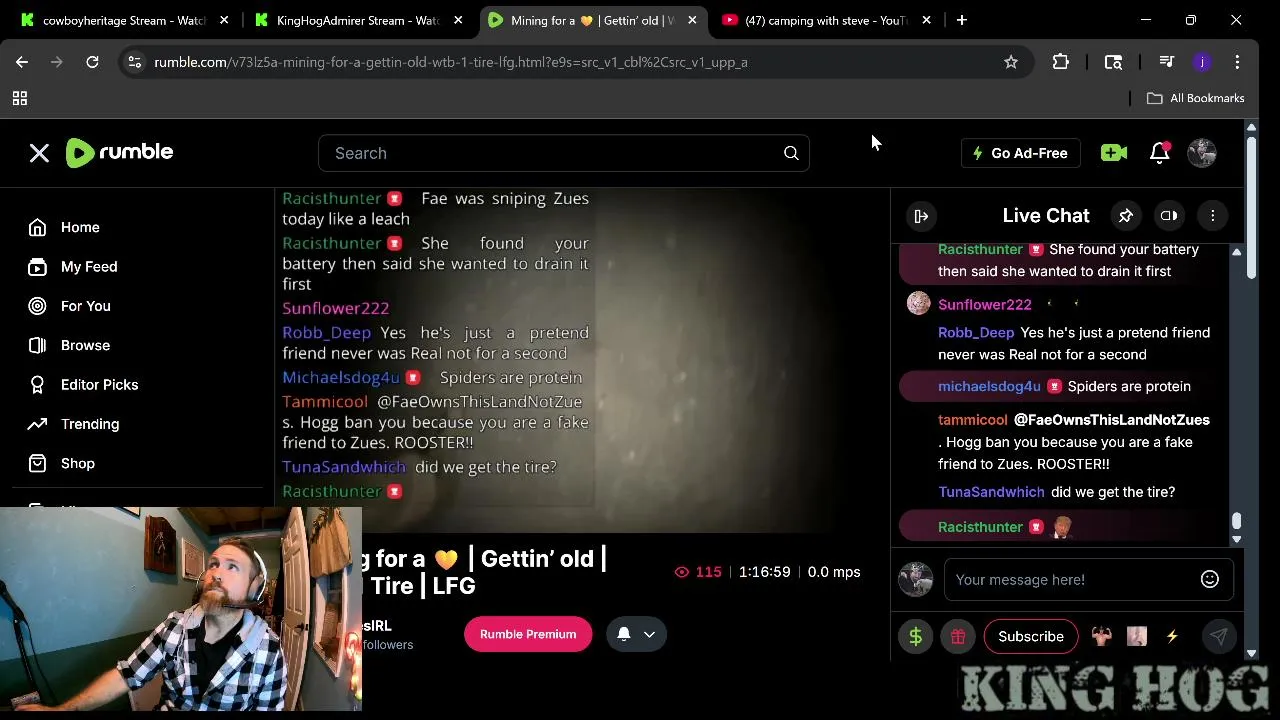1280x720 pixels.
Task: Click the lightning bolt icon in chat bar
Action: (x=1172, y=636)
